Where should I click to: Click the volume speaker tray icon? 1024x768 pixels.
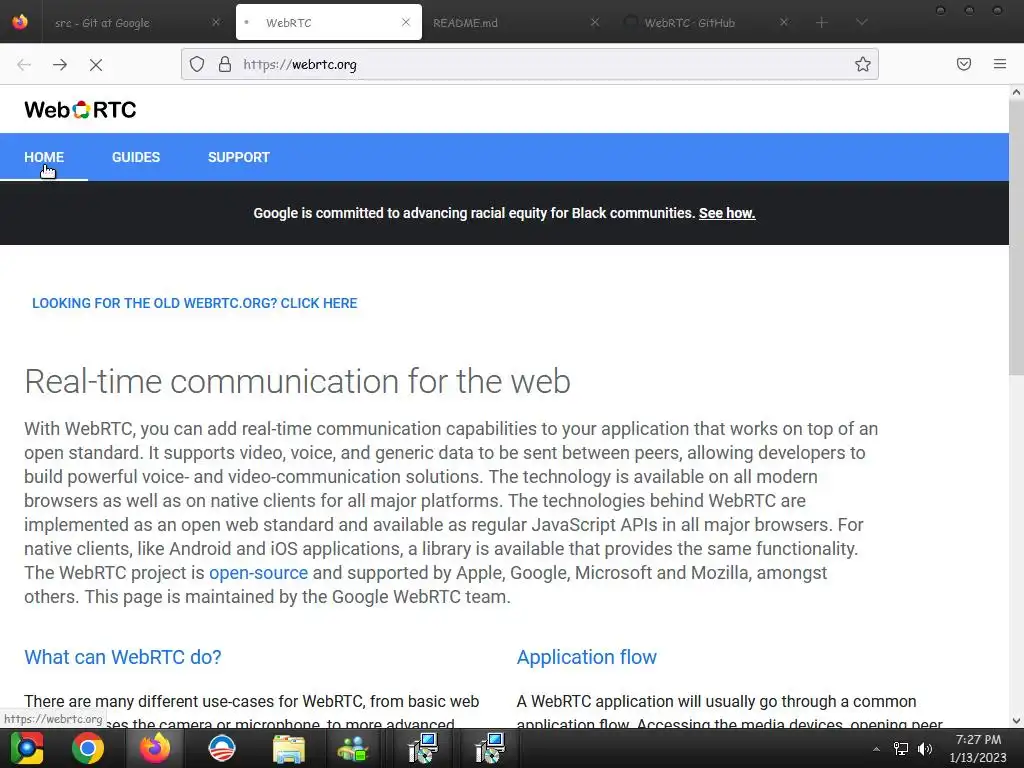coord(925,748)
